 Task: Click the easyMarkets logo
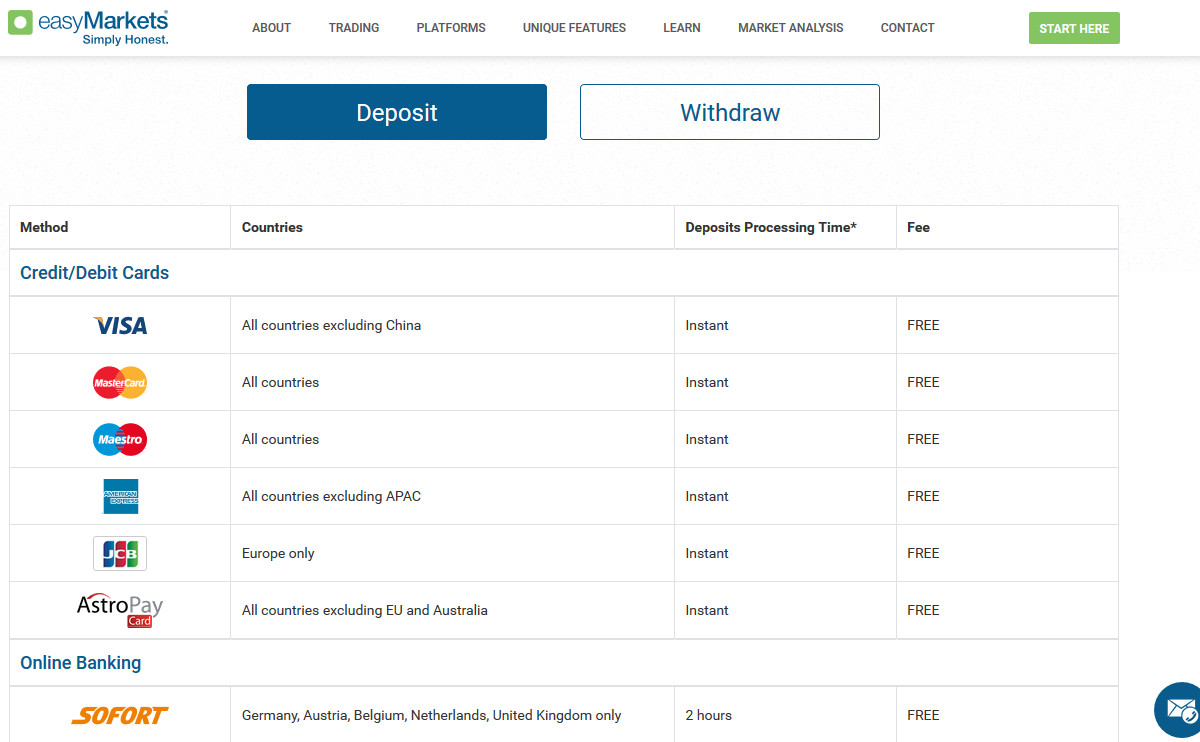[88, 27]
